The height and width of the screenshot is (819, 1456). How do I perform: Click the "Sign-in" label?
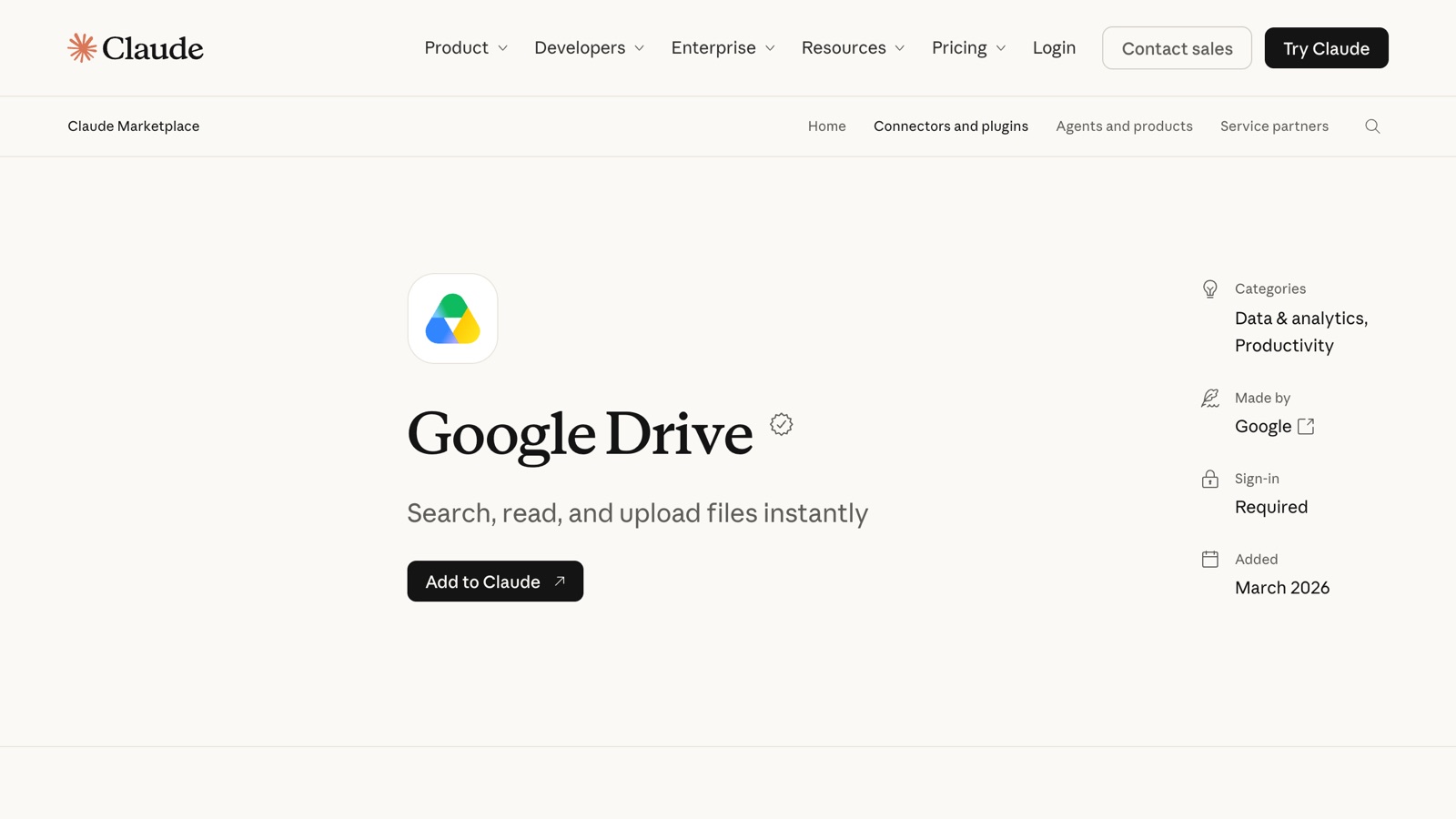[1257, 479]
